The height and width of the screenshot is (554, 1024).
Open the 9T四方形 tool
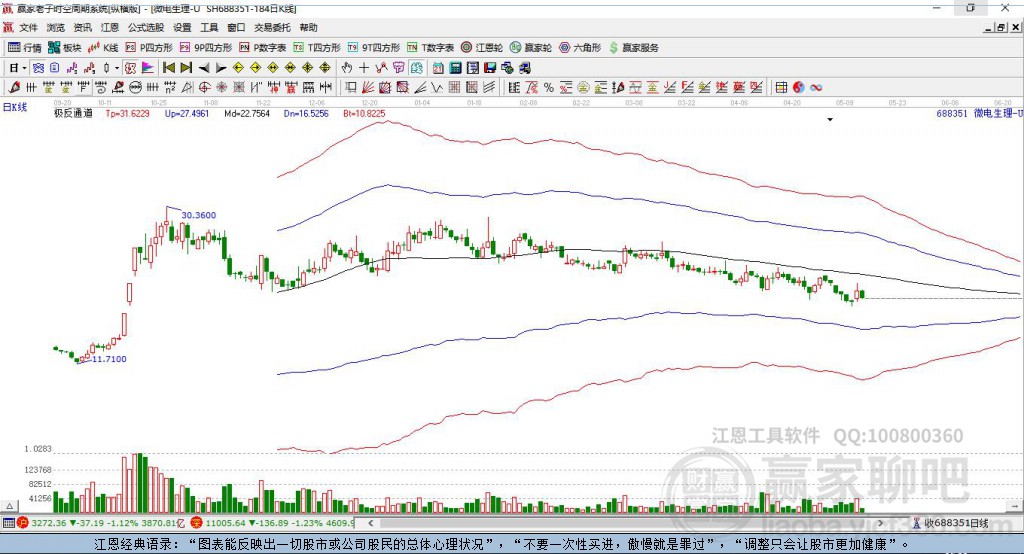point(374,48)
